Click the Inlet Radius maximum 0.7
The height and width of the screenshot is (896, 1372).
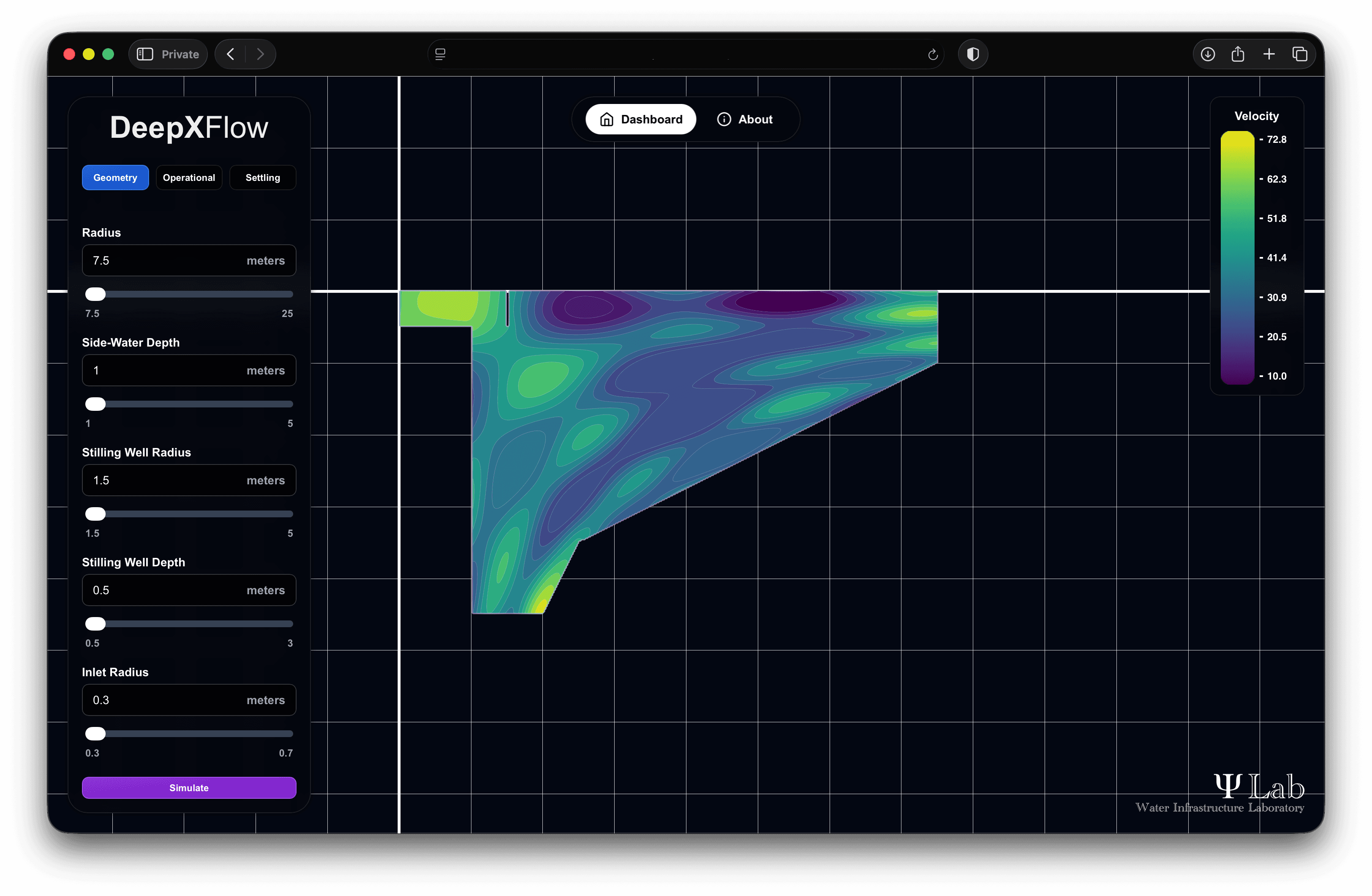[x=286, y=753]
